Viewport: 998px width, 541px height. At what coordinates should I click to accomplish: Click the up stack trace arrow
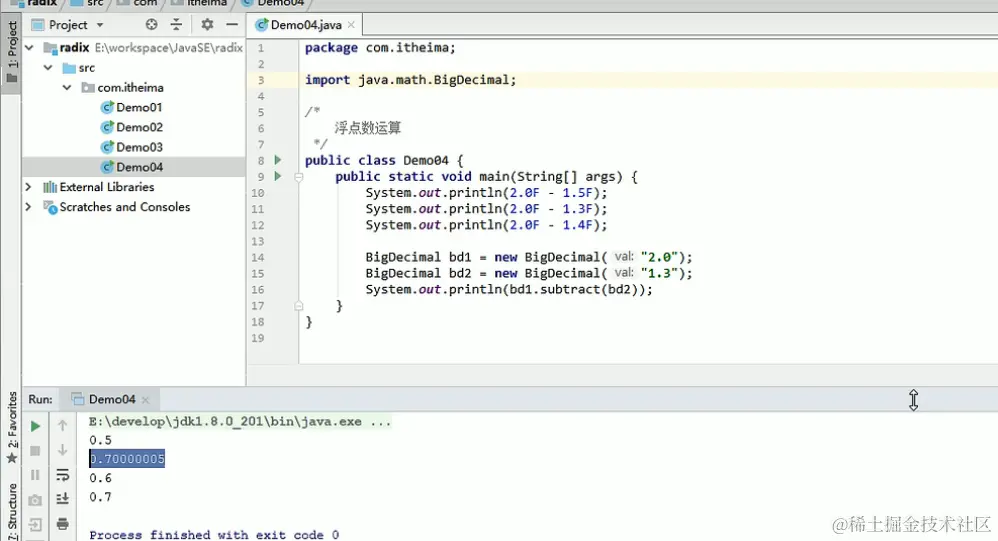62,425
